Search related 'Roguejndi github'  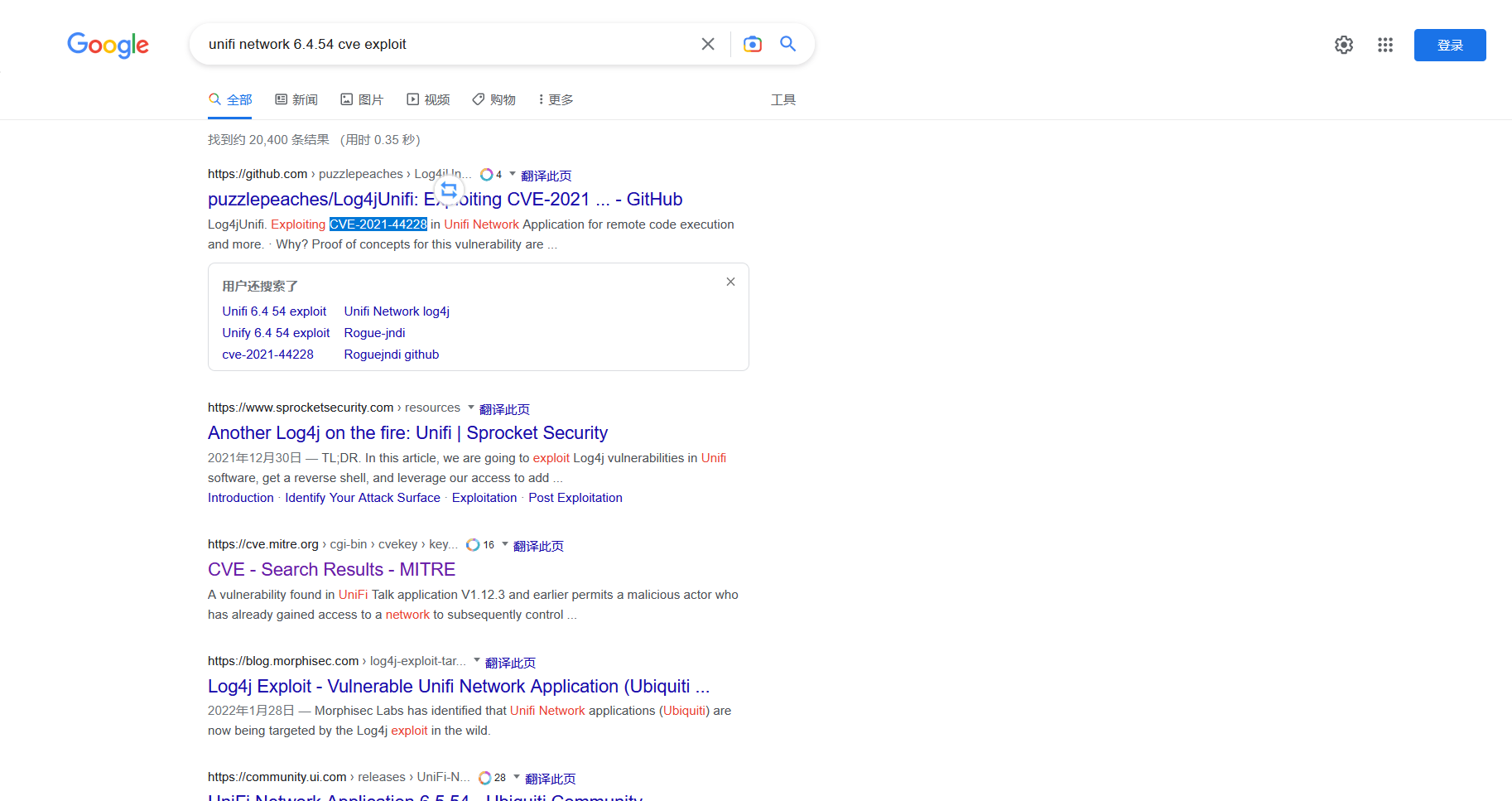coord(392,355)
